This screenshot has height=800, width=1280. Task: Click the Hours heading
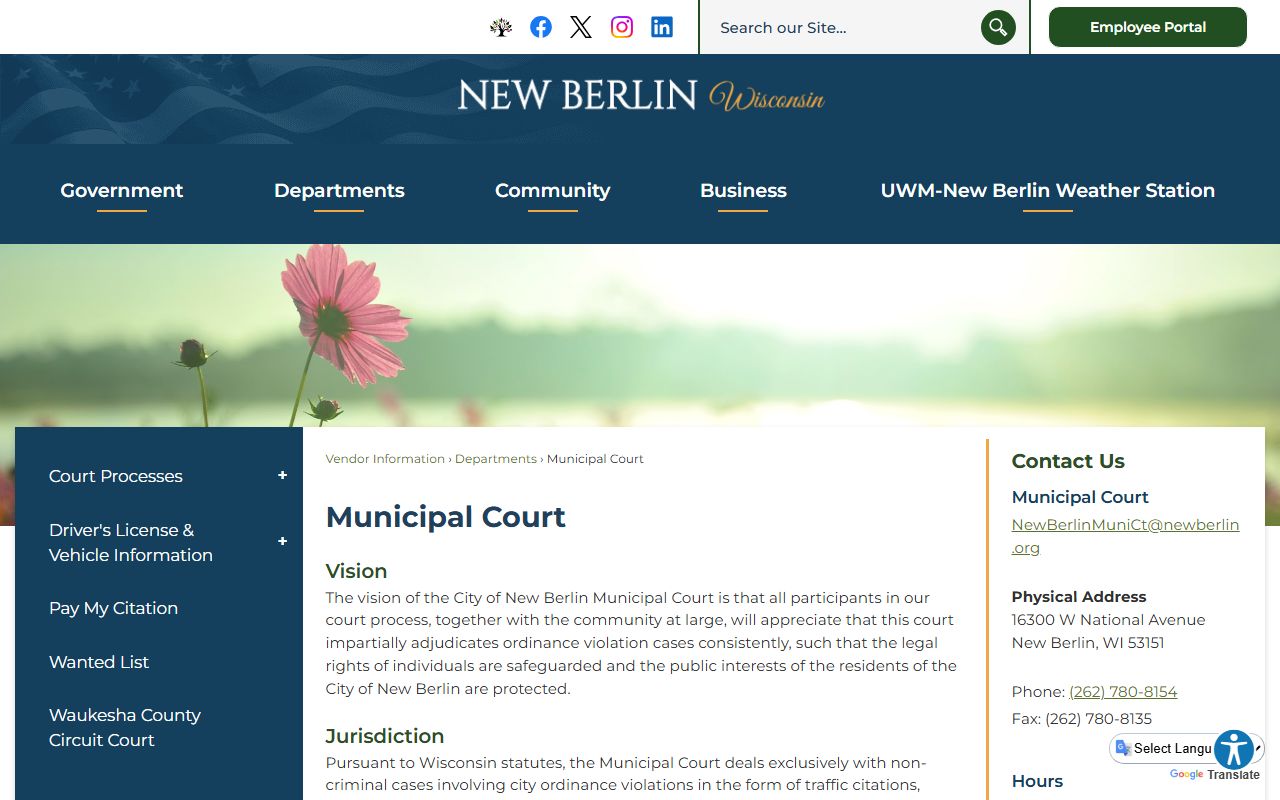(1037, 781)
